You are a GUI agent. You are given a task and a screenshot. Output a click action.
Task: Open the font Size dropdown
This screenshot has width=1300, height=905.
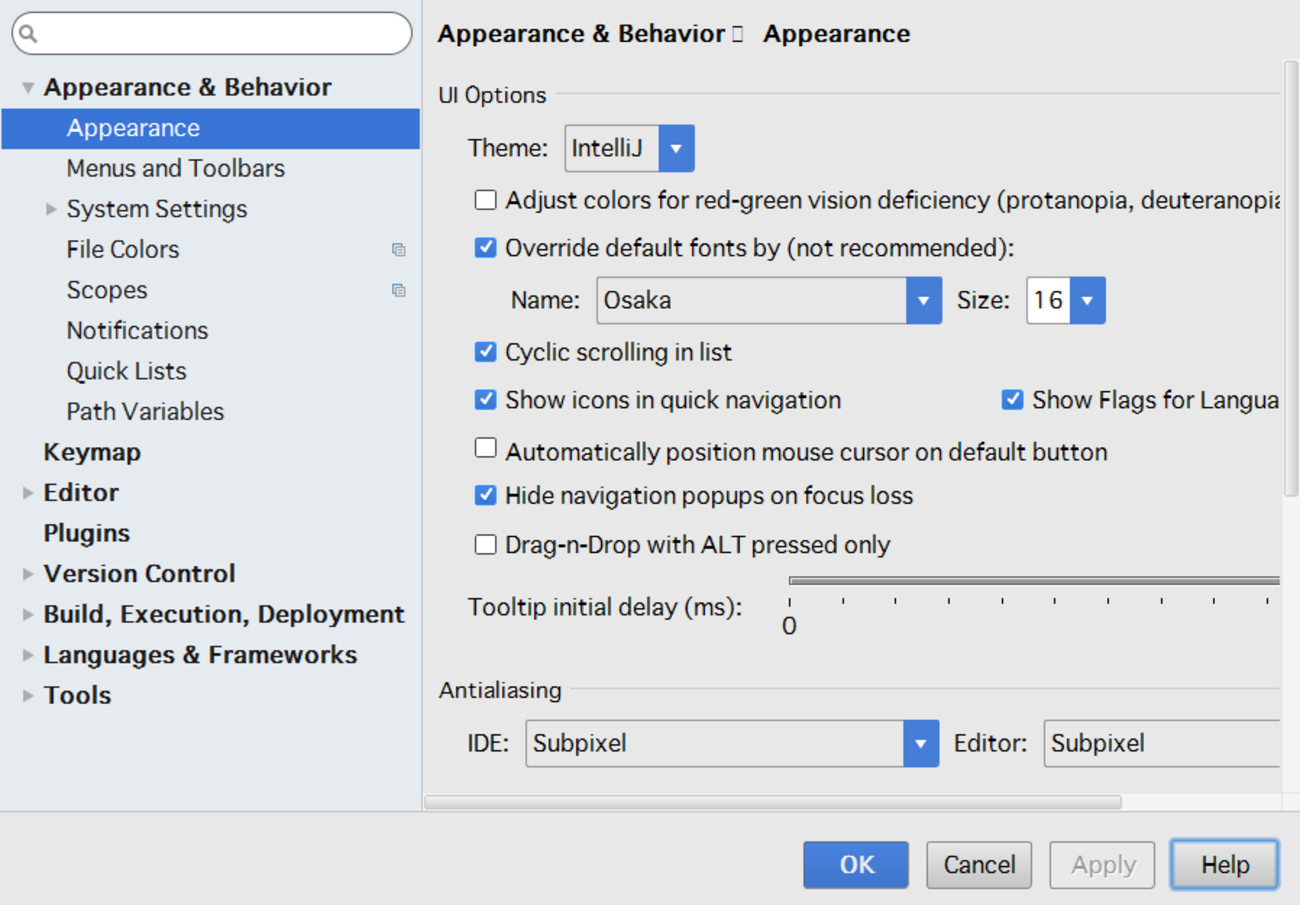(1087, 300)
